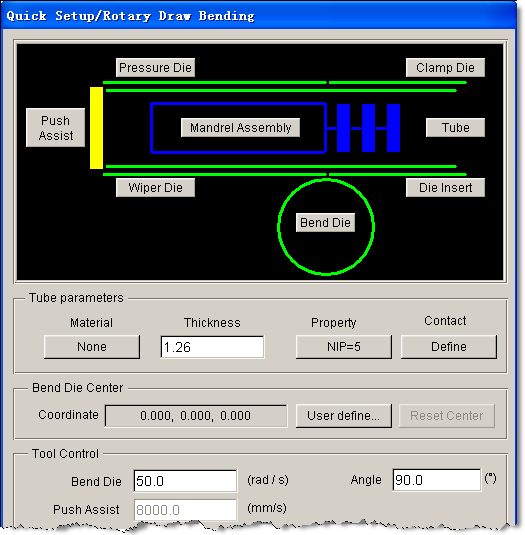
Task: Open the NIP=5 property button
Action: [x=344, y=347]
